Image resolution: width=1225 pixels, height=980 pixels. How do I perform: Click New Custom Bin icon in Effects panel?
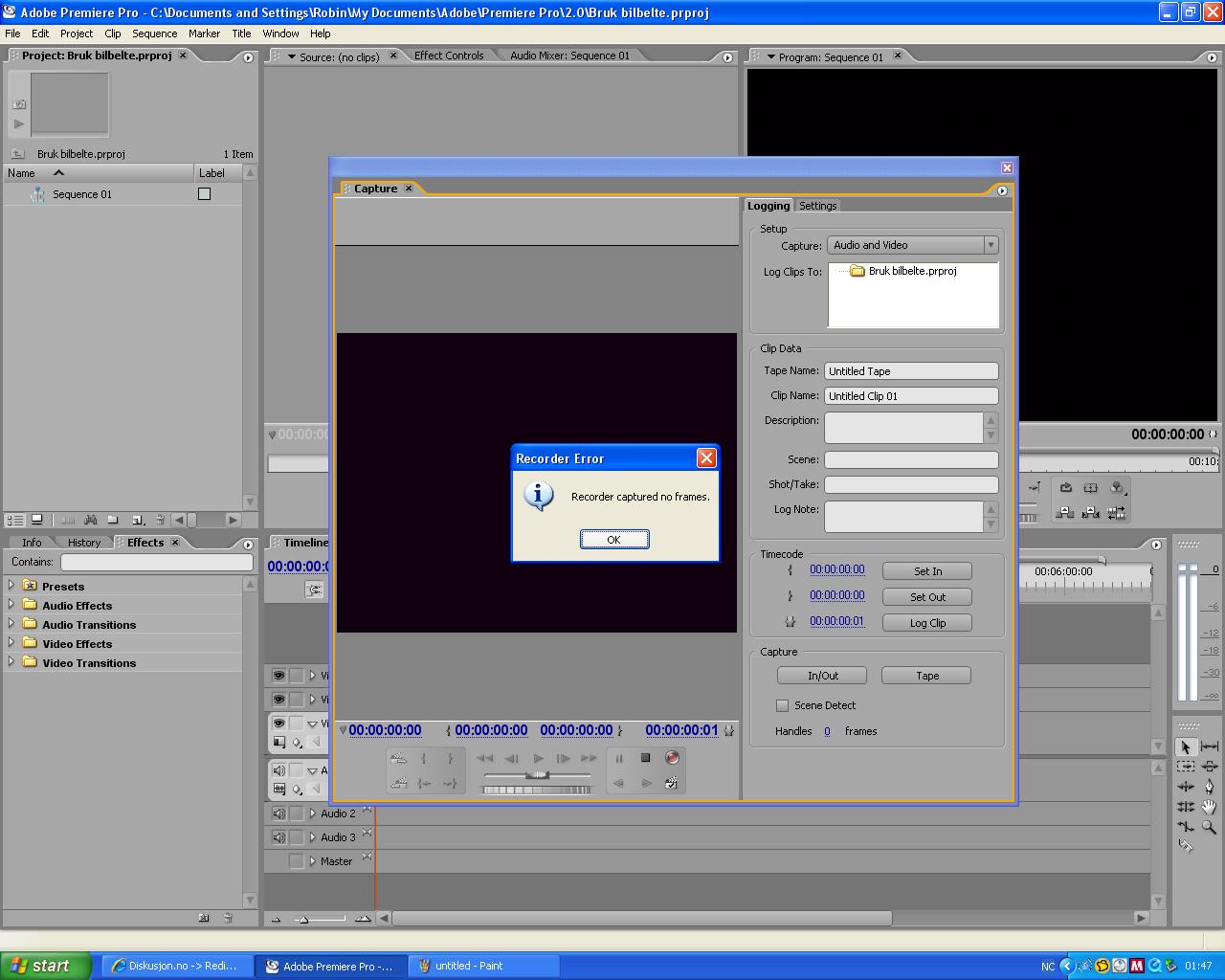point(204,918)
